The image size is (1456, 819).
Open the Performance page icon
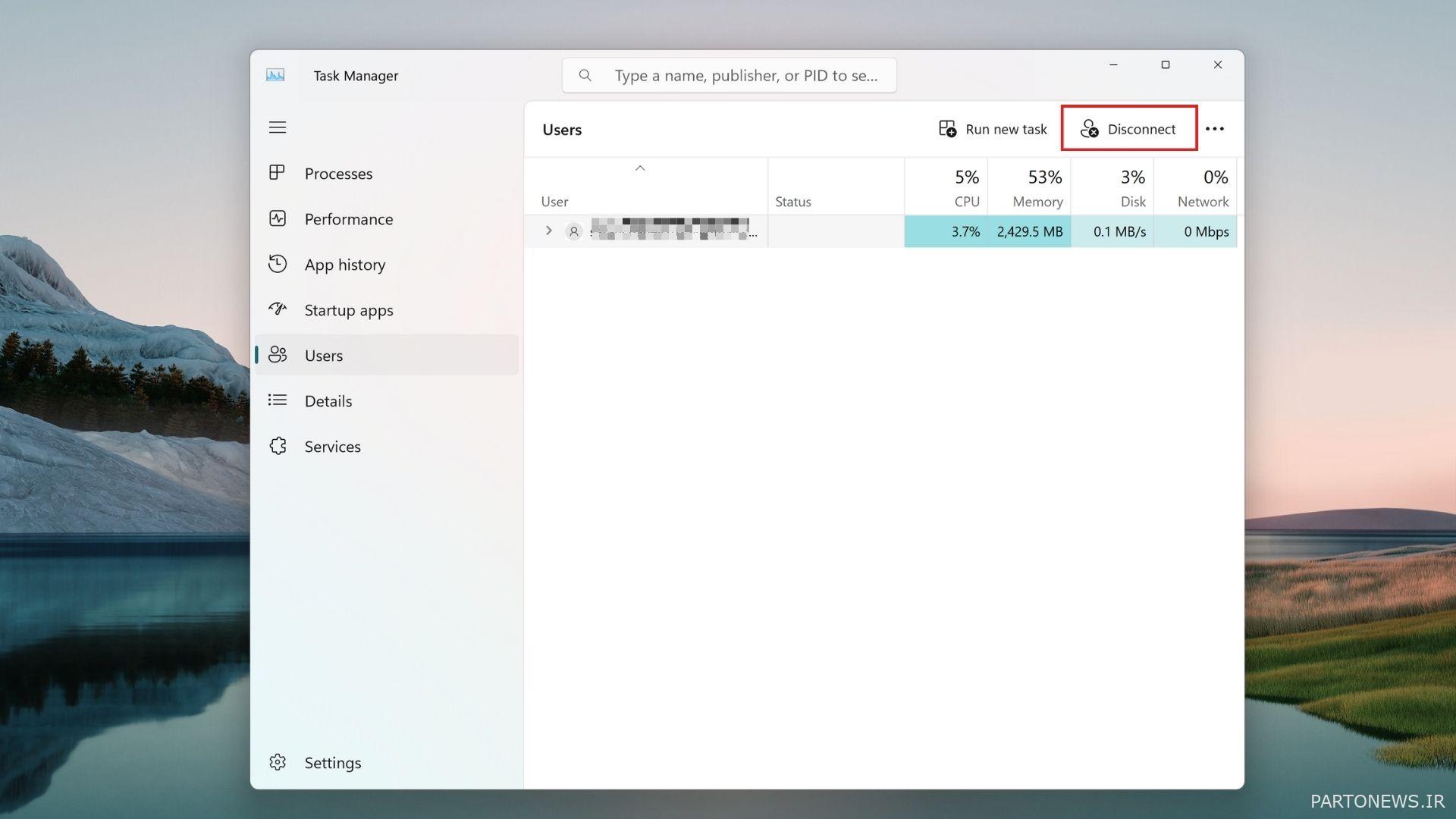pos(277,218)
